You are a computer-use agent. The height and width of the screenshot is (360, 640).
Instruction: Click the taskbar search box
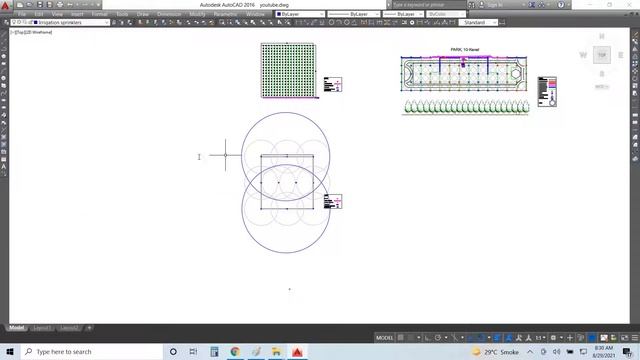point(91,351)
